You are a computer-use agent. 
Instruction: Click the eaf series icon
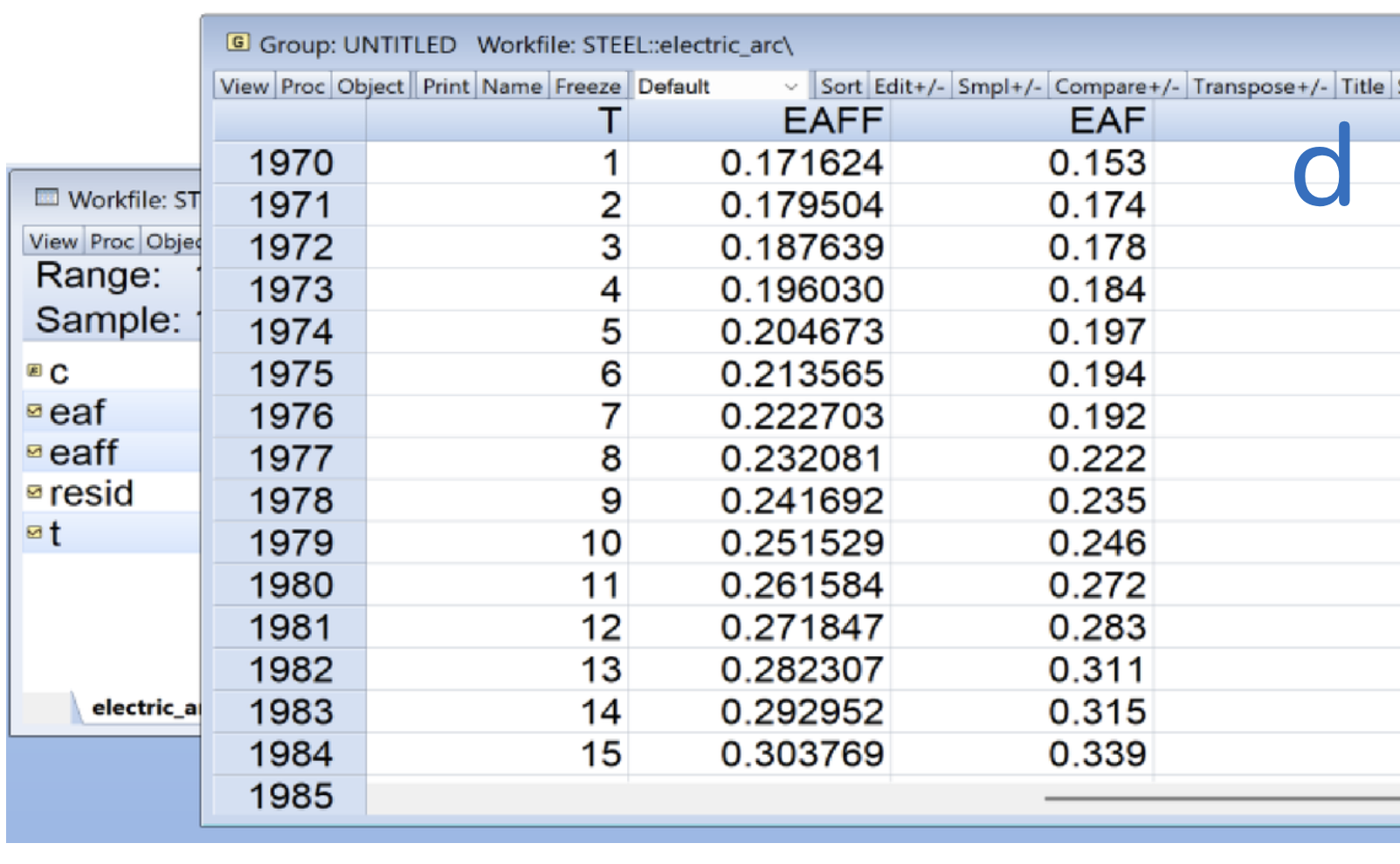(x=34, y=411)
